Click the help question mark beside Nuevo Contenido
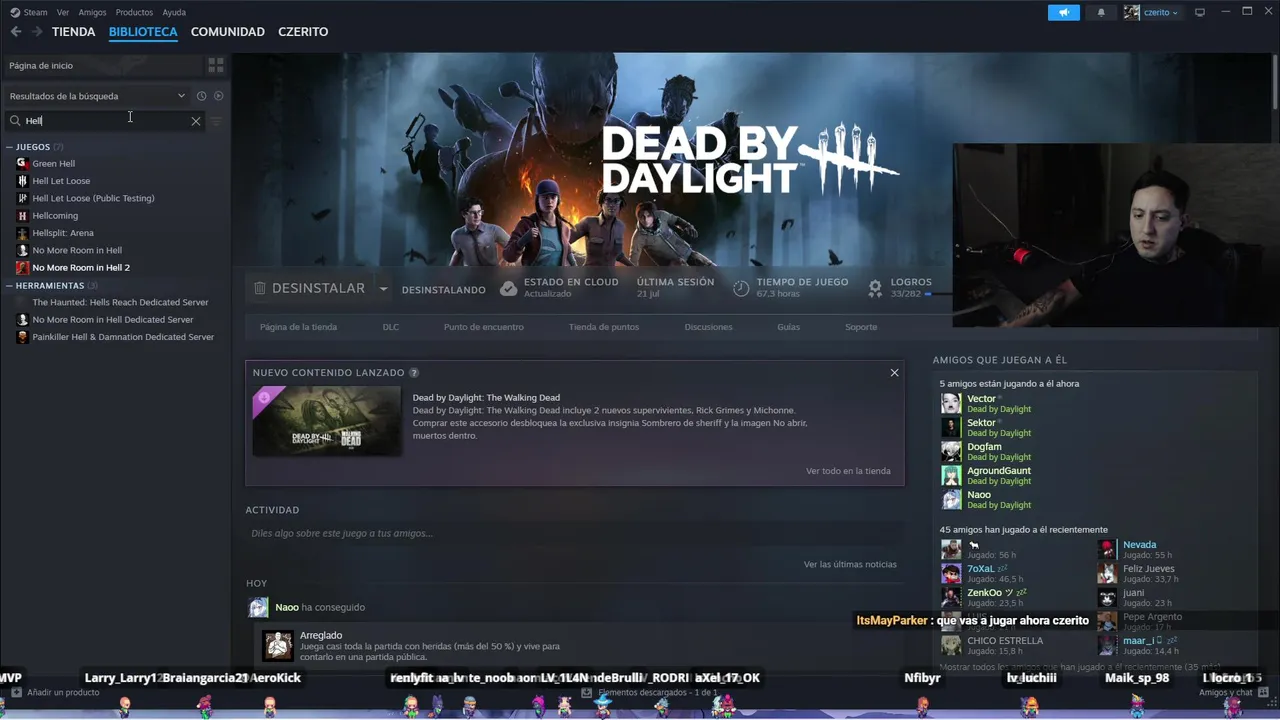 pyautogui.click(x=414, y=373)
